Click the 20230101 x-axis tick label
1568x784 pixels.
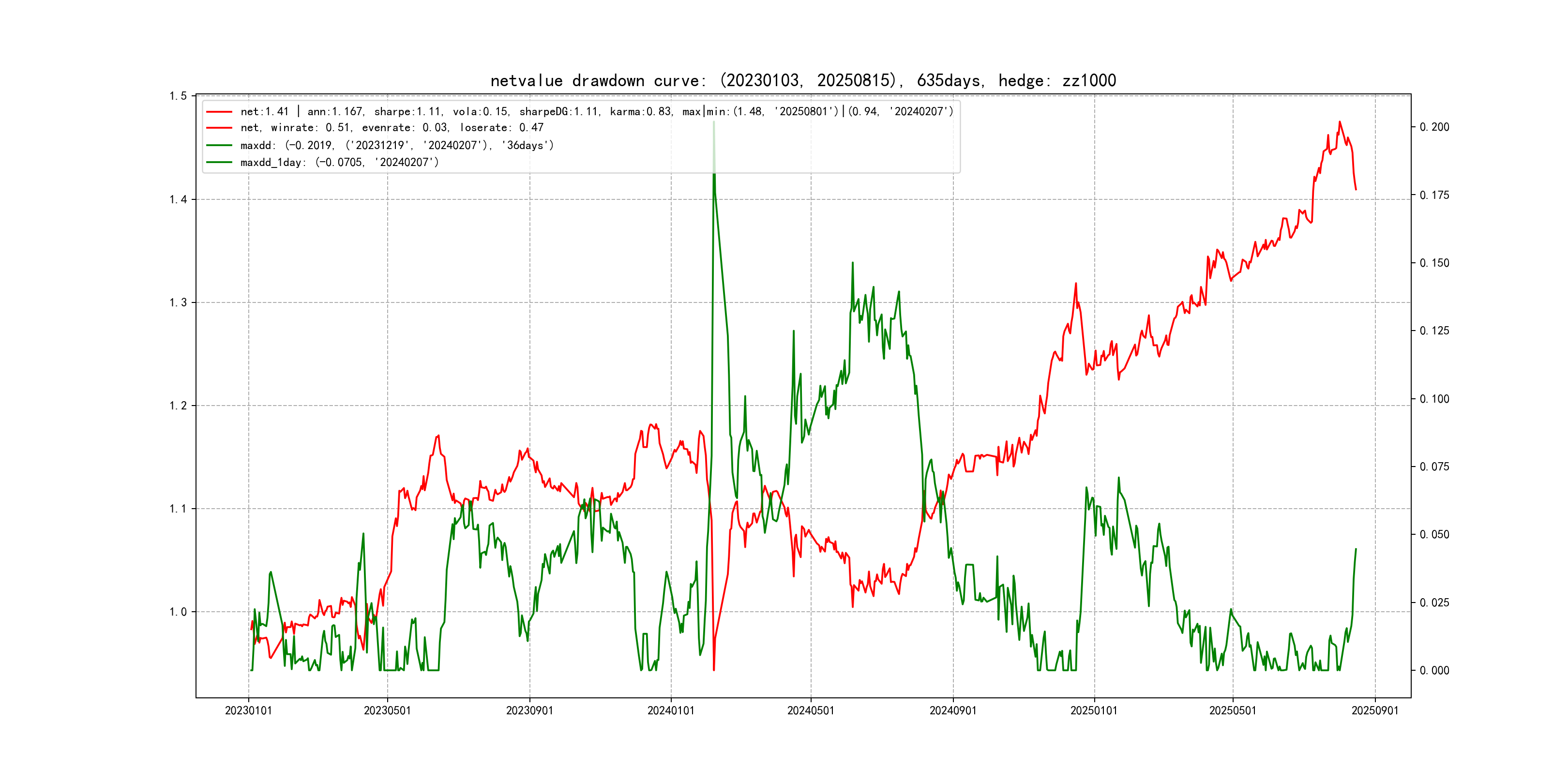248,710
